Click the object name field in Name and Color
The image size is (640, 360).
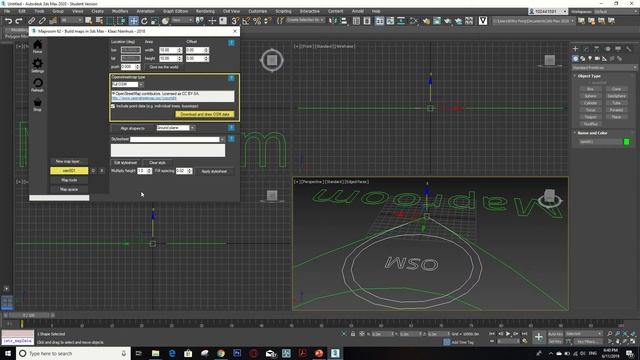(599, 142)
